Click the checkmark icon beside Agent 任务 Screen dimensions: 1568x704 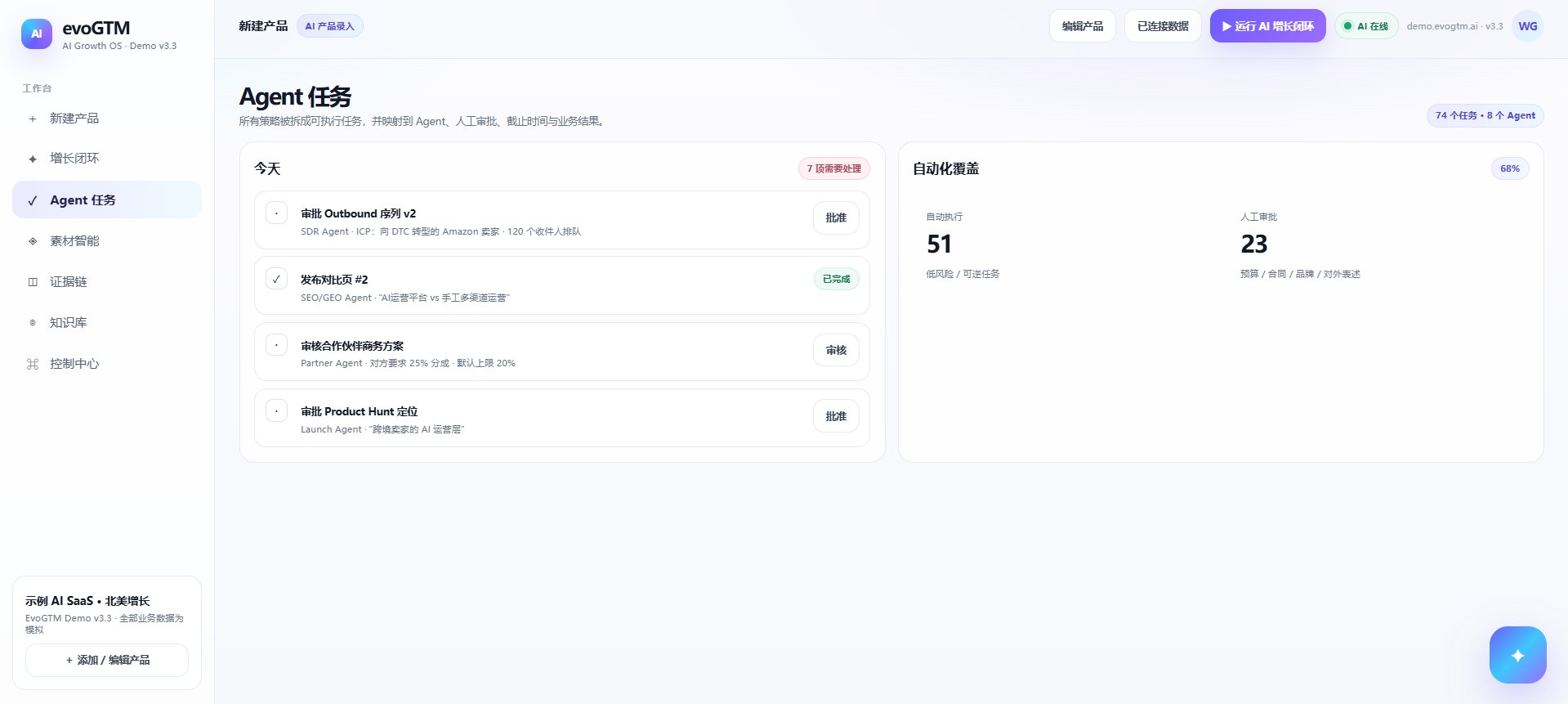click(x=33, y=200)
